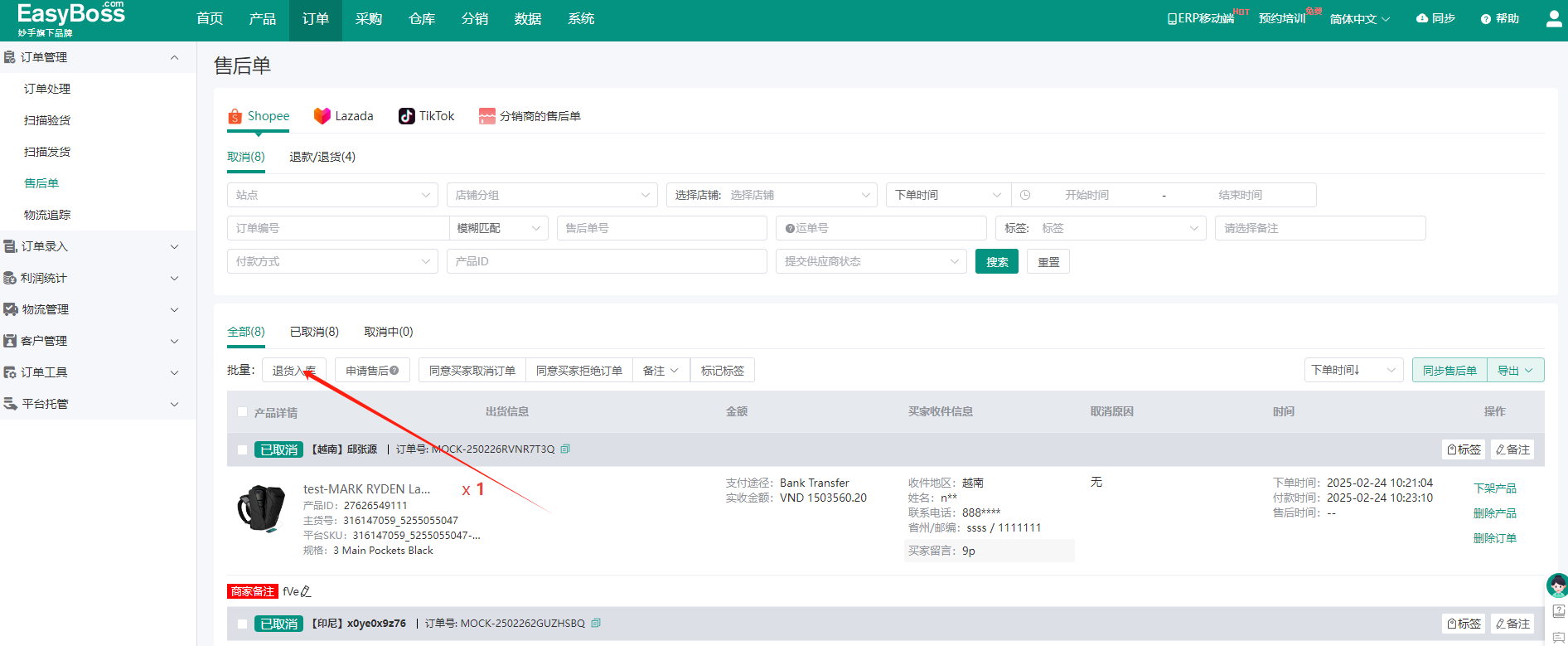This screenshot has height=646, width=1568.
Task: Click 下架产品 link
Action: [1495, 488]
